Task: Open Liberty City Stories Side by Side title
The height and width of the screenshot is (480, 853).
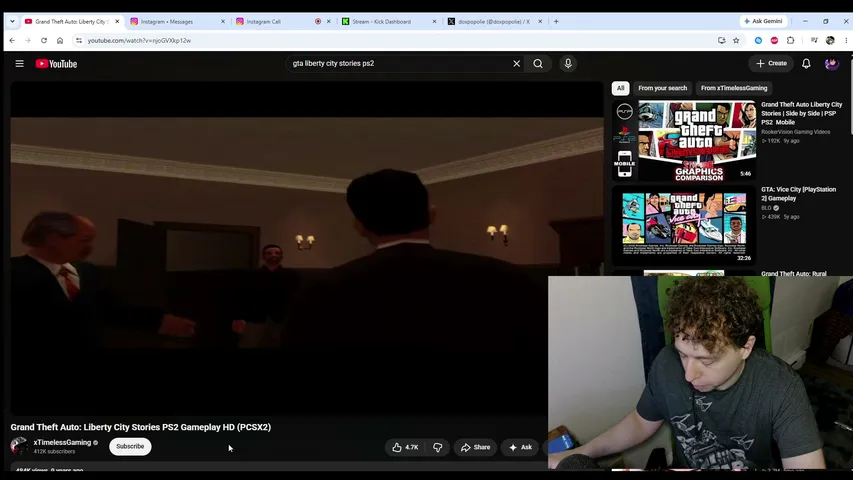Action: [801, 113]
